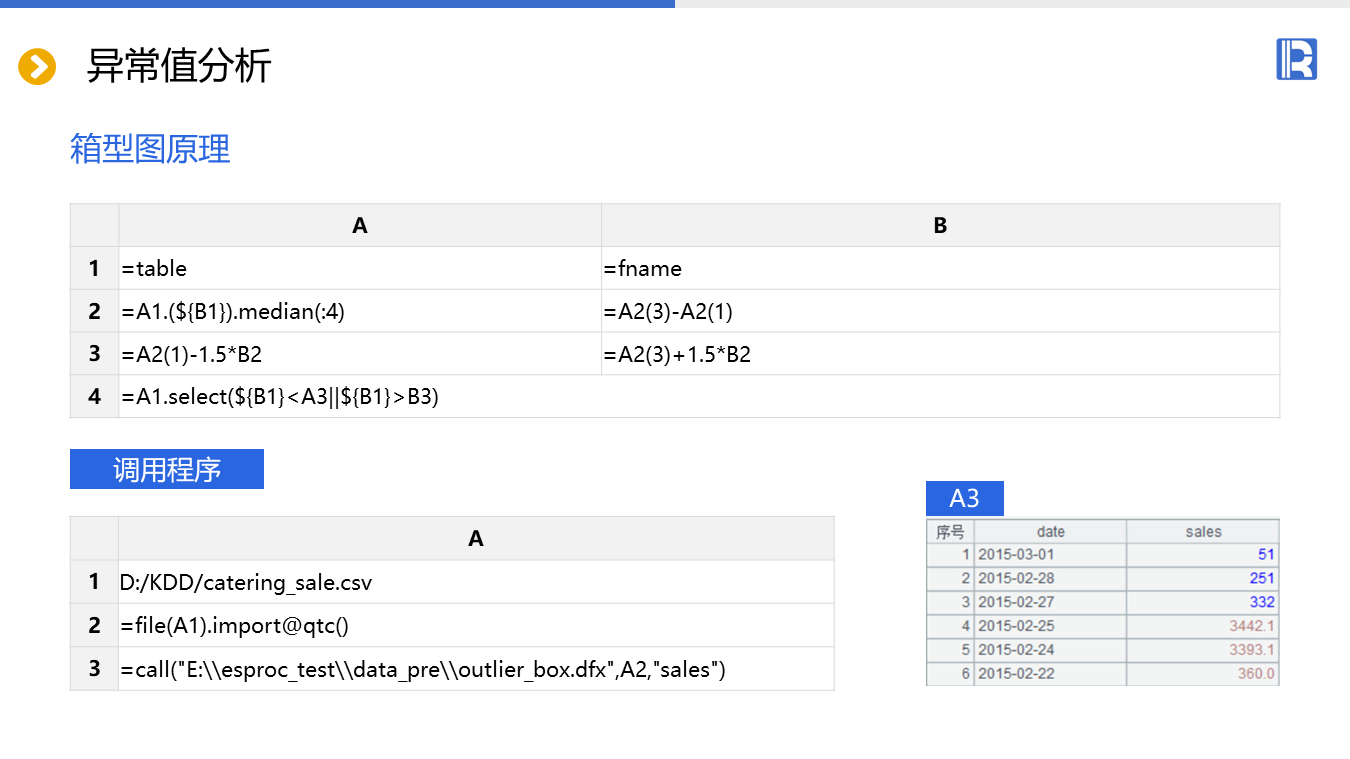Click the A3 blue result tab

pyautogui.click(x=964, y=498)
